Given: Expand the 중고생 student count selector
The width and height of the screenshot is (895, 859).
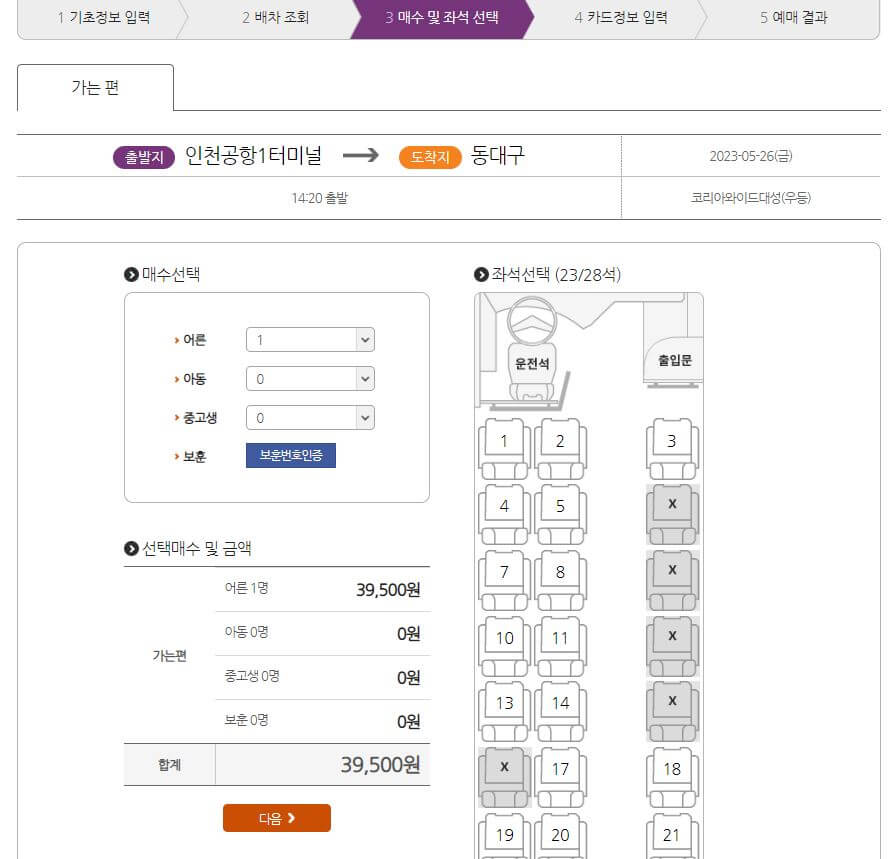Looking at the screenshot, I should coord(310,417).
